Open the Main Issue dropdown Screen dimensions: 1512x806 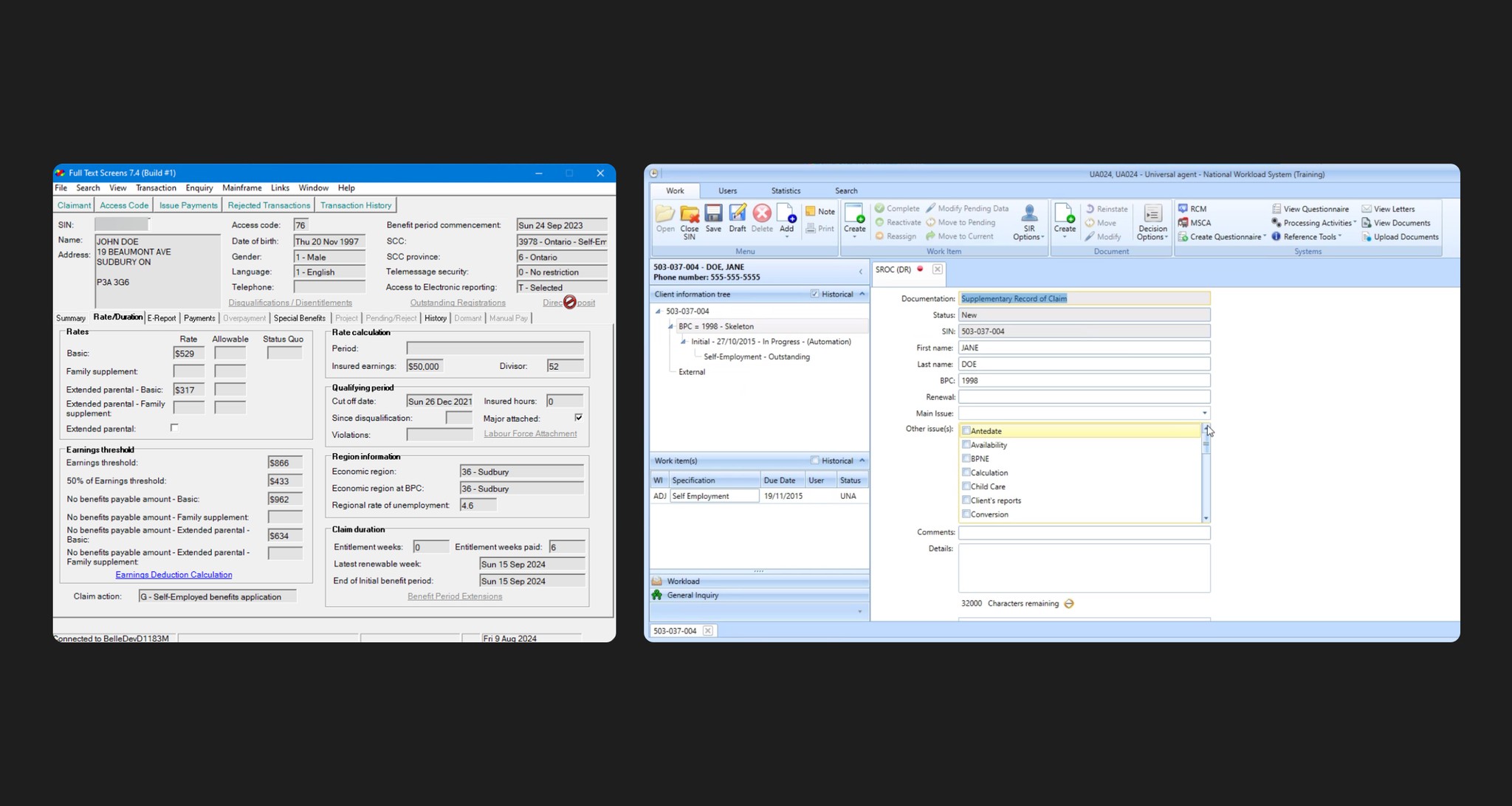click(1204, 413)
